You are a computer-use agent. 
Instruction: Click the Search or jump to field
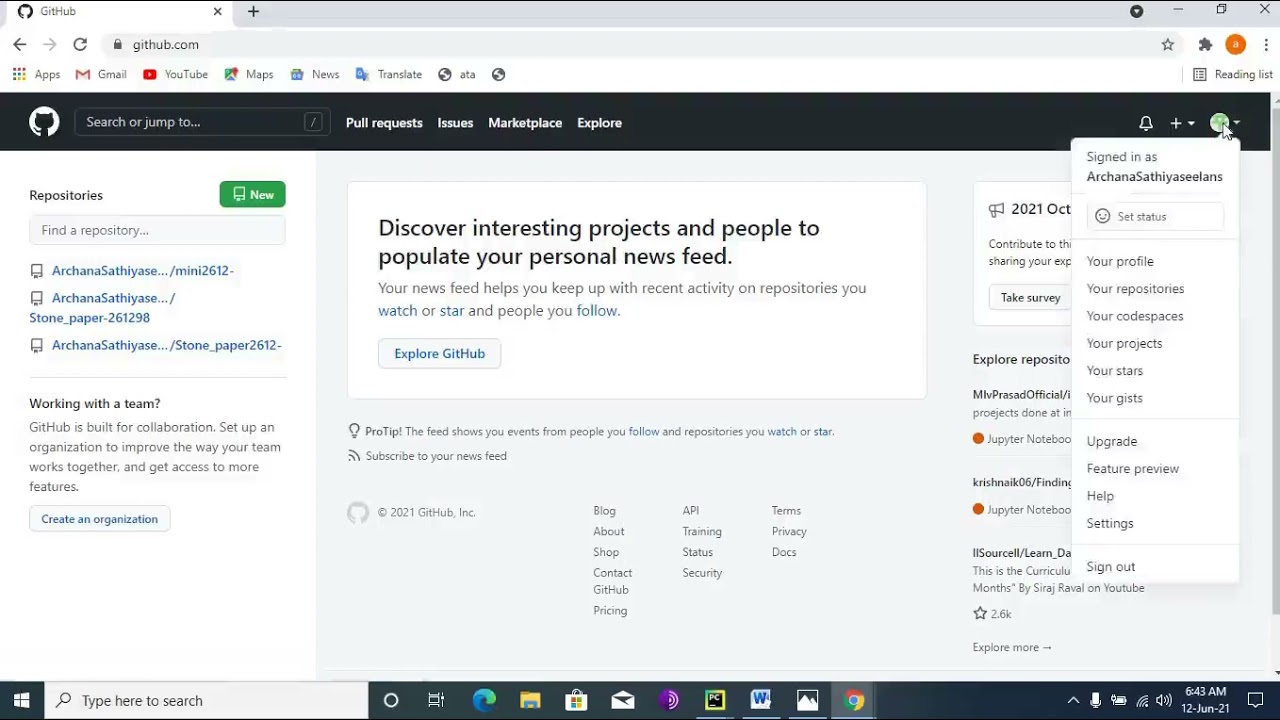click(x=202, y=122)
